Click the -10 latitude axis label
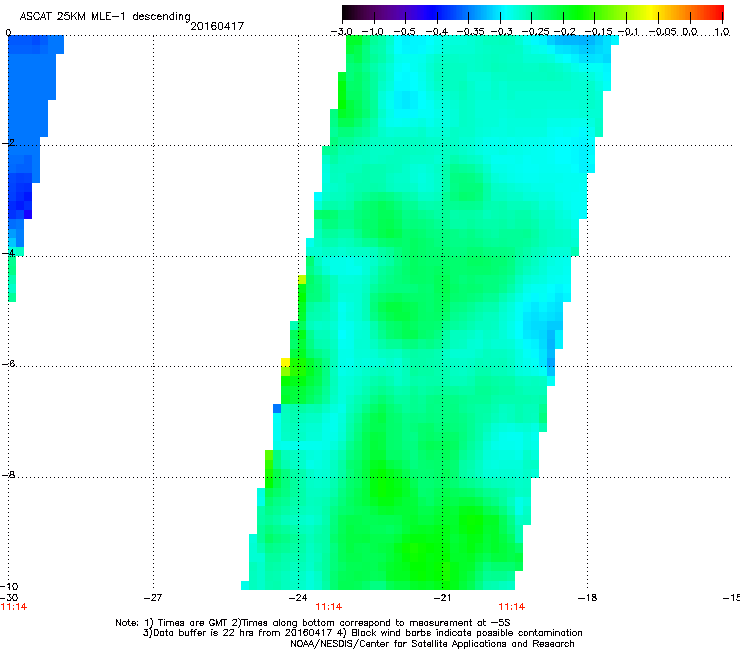Screen dimensions: 740x650 point(9,586)
